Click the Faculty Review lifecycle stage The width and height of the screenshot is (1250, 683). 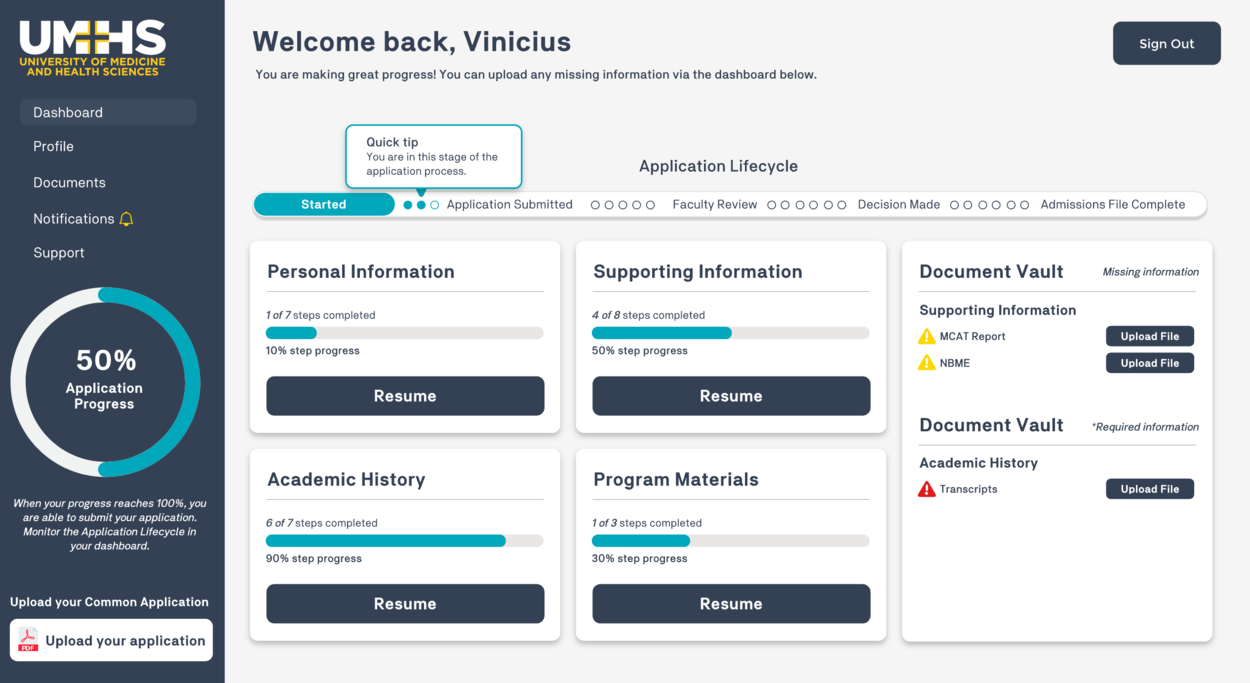tap(715, 204)
